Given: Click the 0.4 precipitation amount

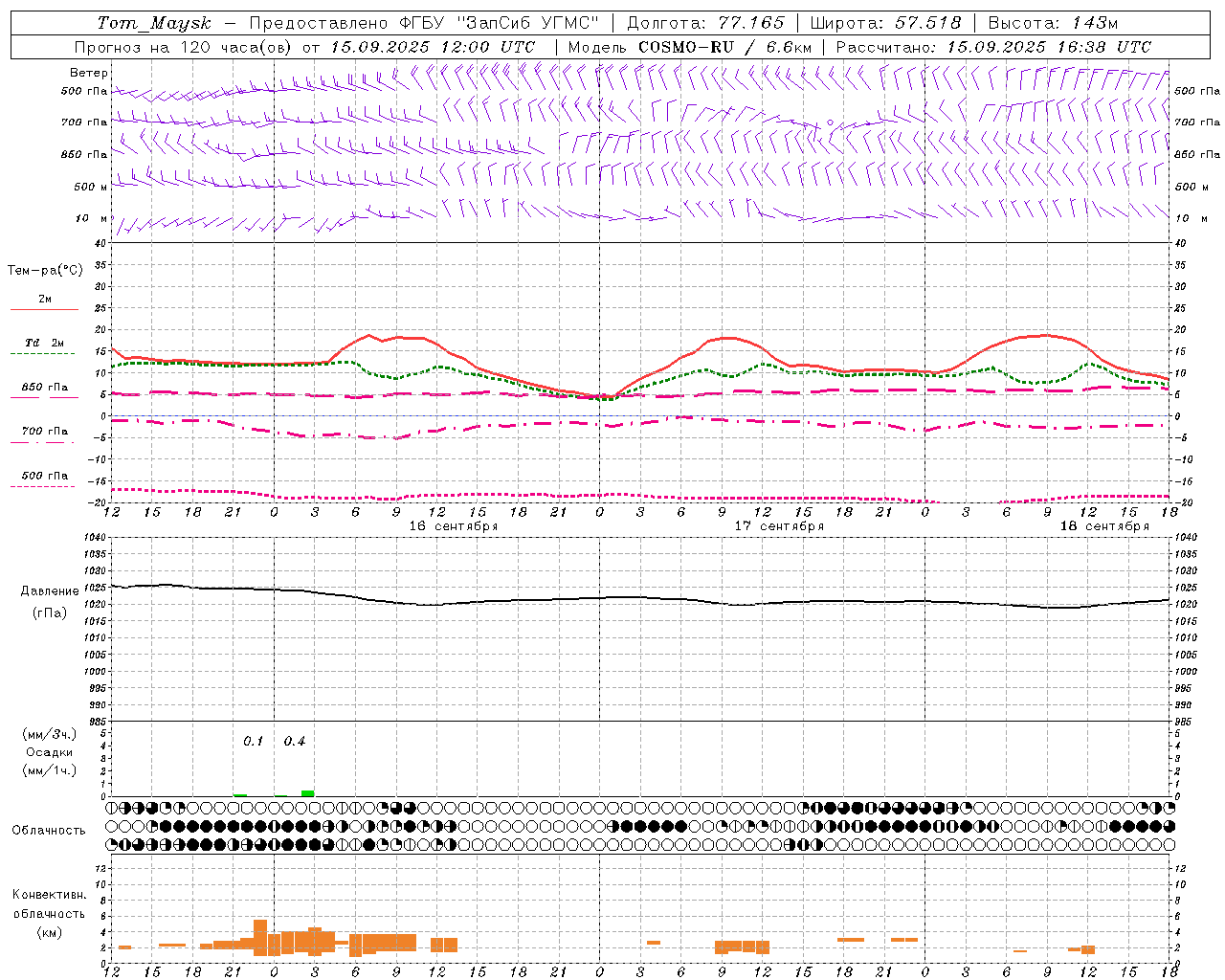Looking at the screenshot, I should tap(295, 742).
